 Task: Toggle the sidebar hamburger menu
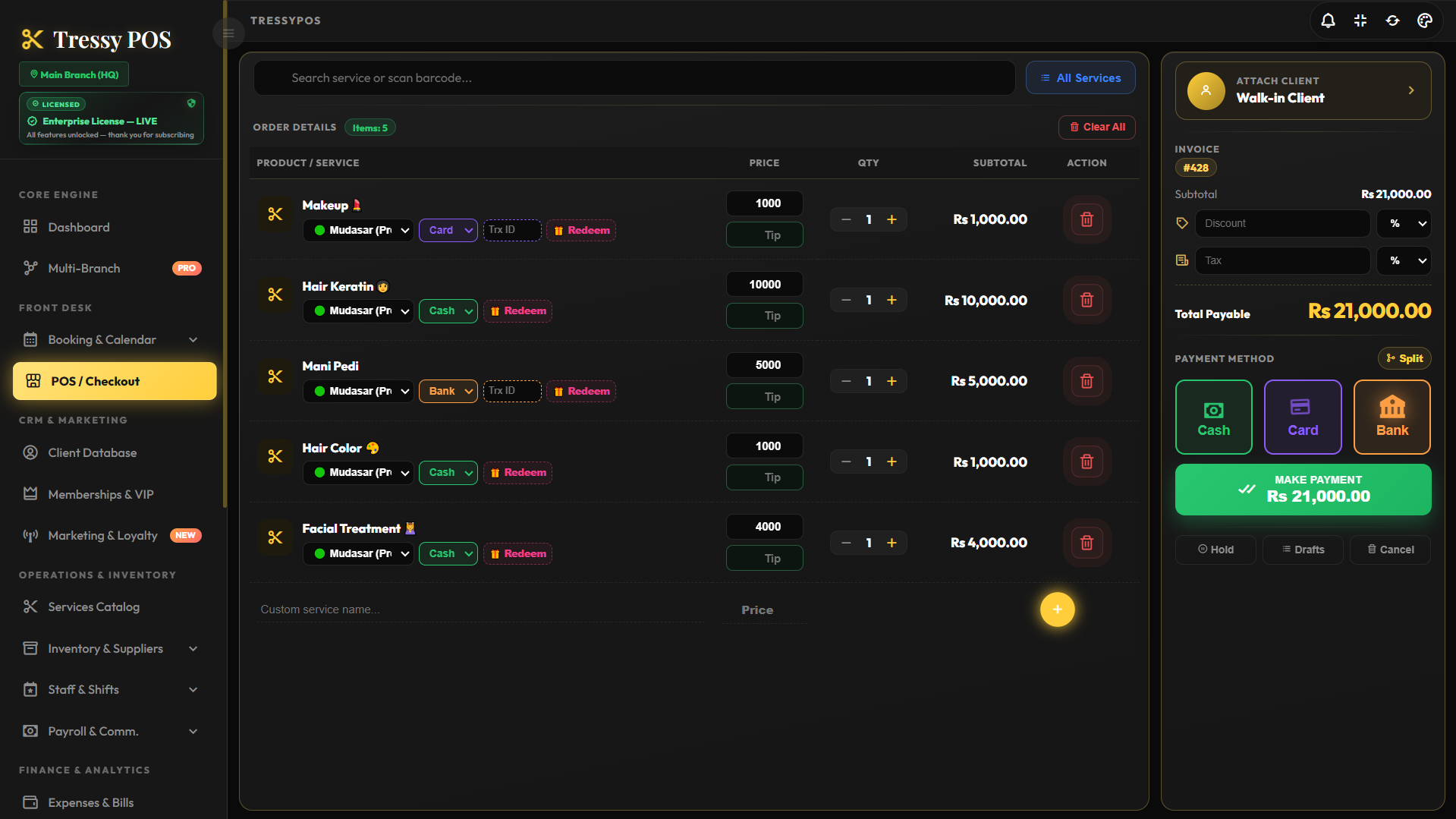[x=228, y=33]
